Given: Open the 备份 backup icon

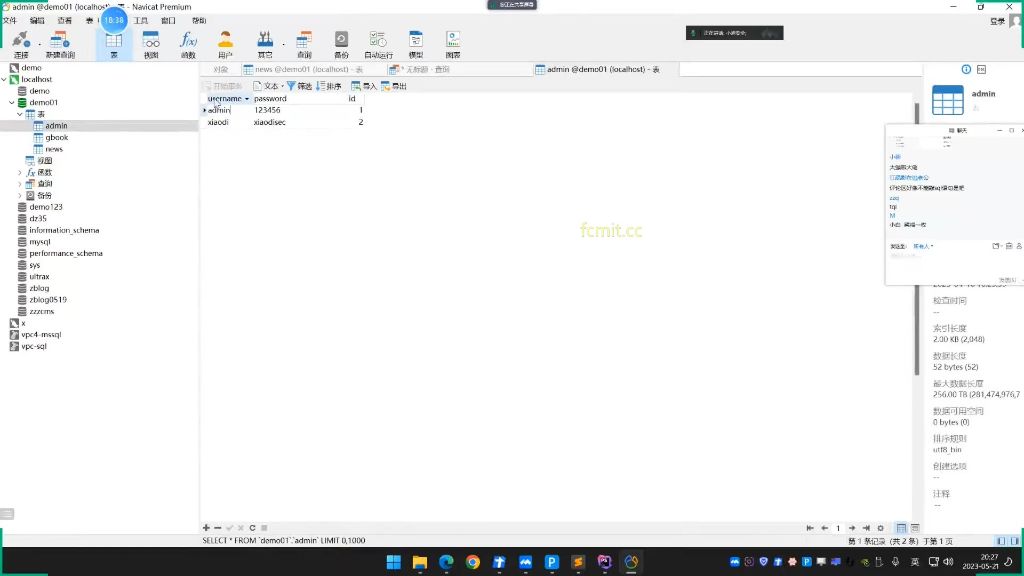Looking at the screenshot, I should (341, 44).
